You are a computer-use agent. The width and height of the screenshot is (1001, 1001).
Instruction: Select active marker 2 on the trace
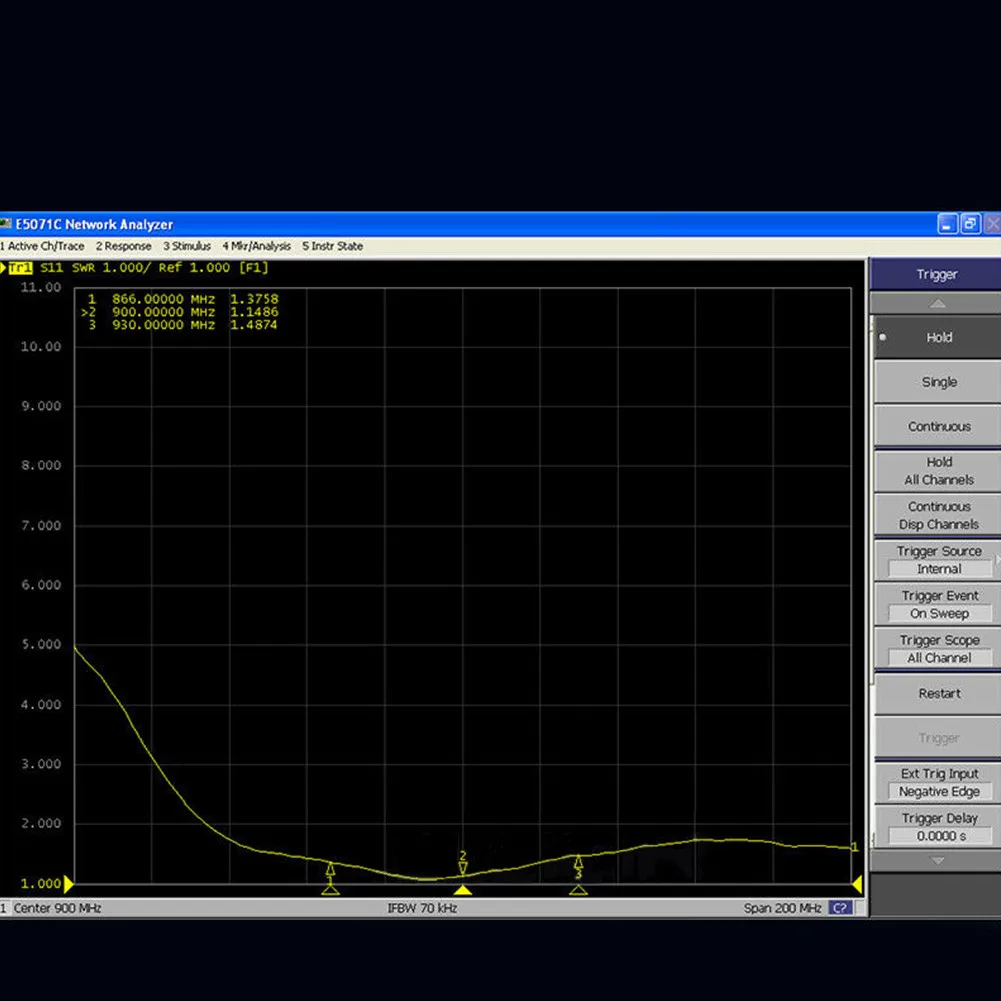(462, 868)
